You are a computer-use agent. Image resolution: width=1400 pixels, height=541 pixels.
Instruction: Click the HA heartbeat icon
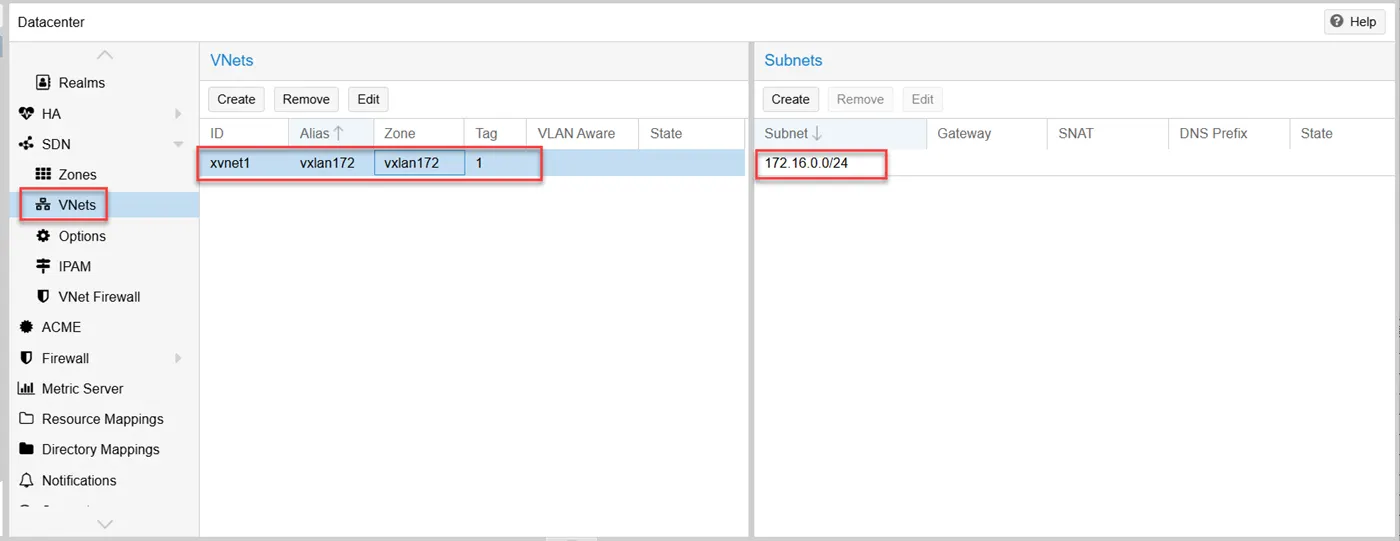point(27,114)
